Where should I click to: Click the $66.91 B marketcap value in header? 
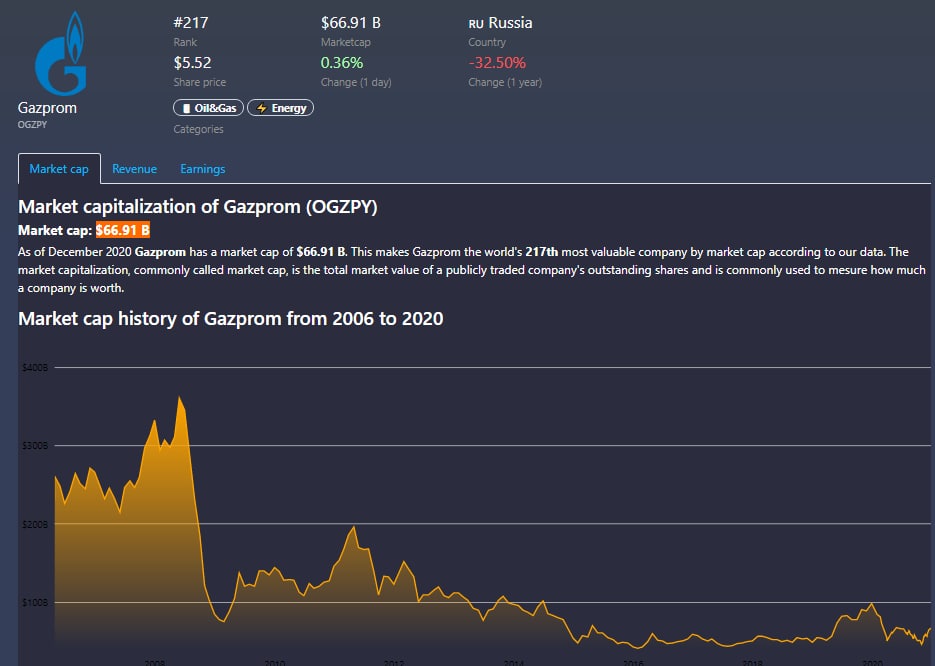pyautogui.click(x=351, y=23)
